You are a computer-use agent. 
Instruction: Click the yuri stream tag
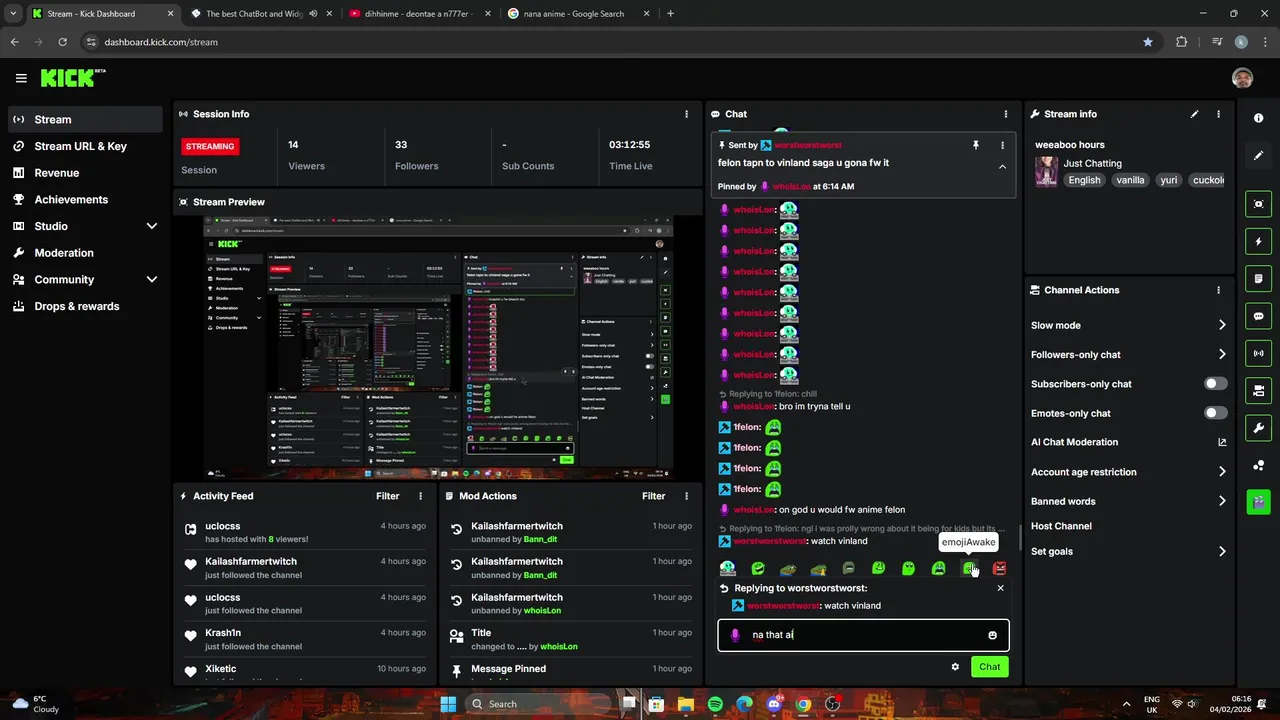tap(1168, 180)
